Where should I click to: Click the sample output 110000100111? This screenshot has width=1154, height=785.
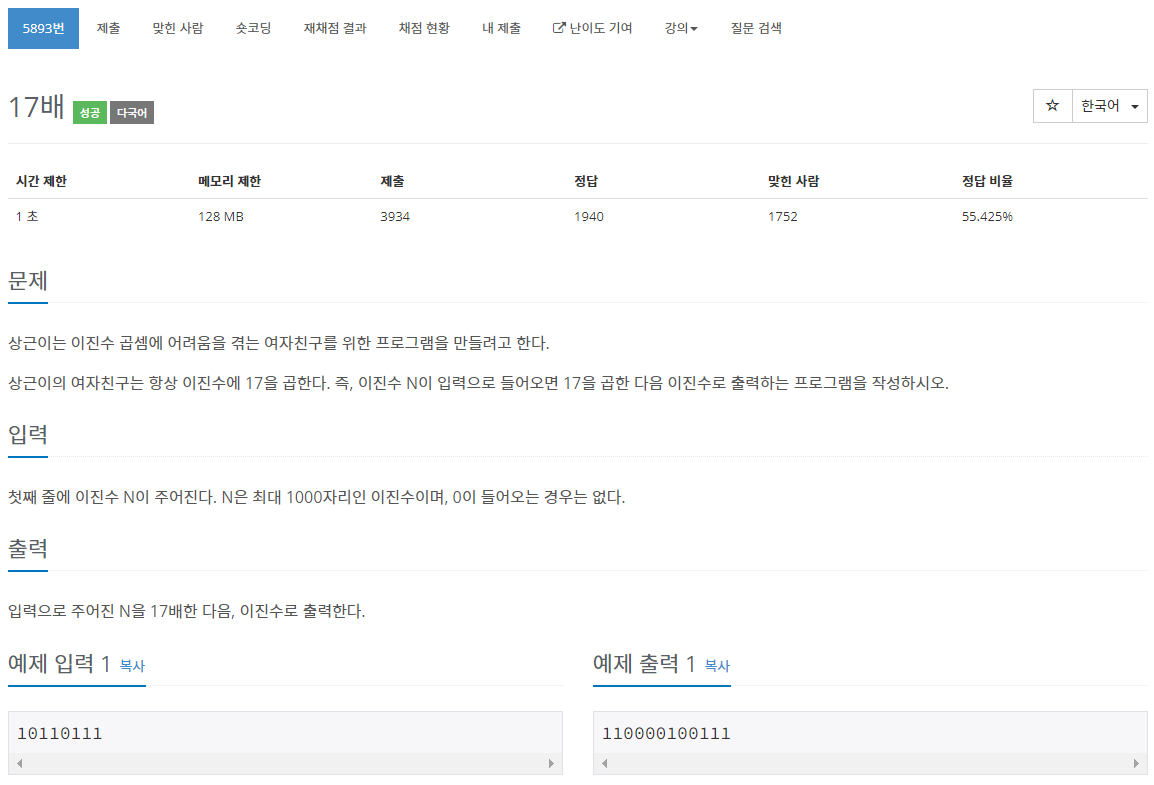click(666, 734)
